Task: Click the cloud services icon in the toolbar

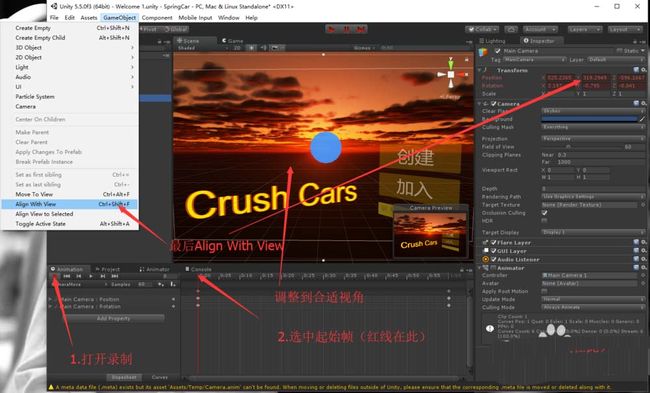Action: (511, 29)
